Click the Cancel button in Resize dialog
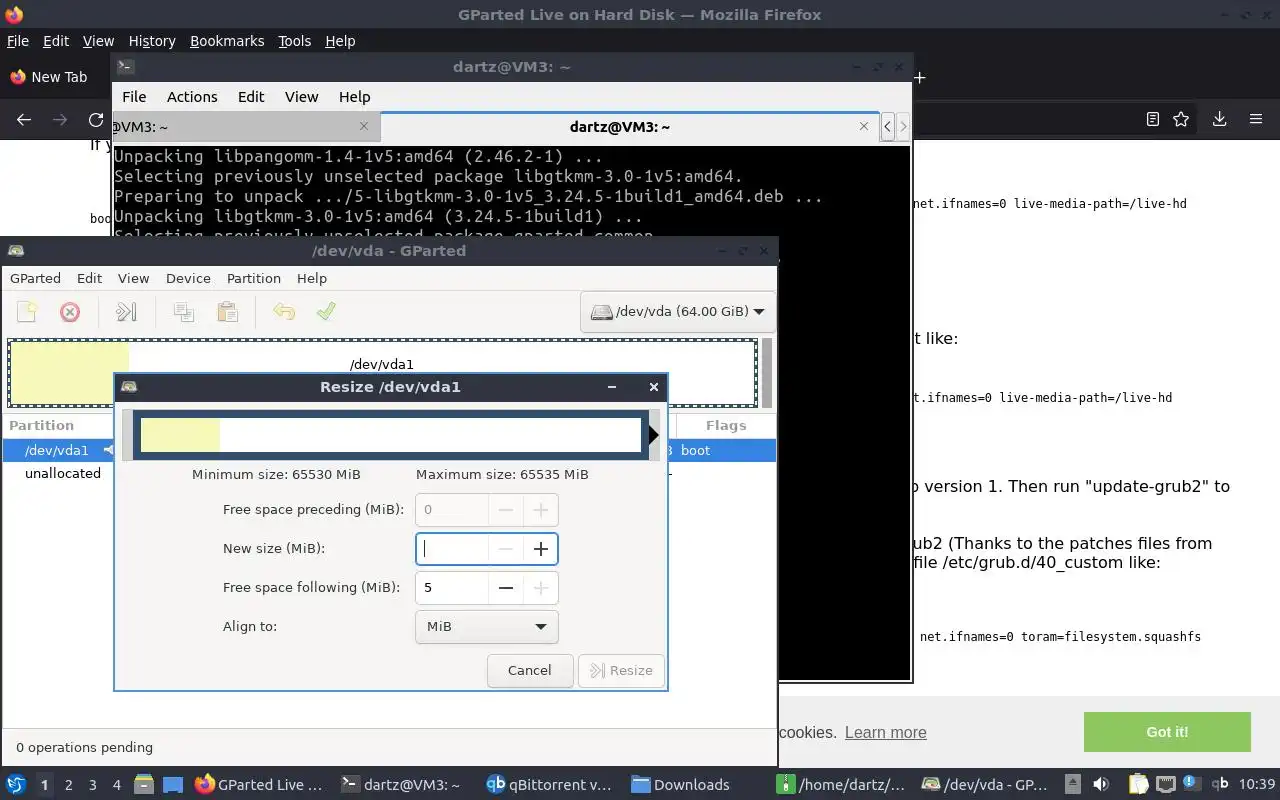The image size is (1280, 800). [530, 670]
